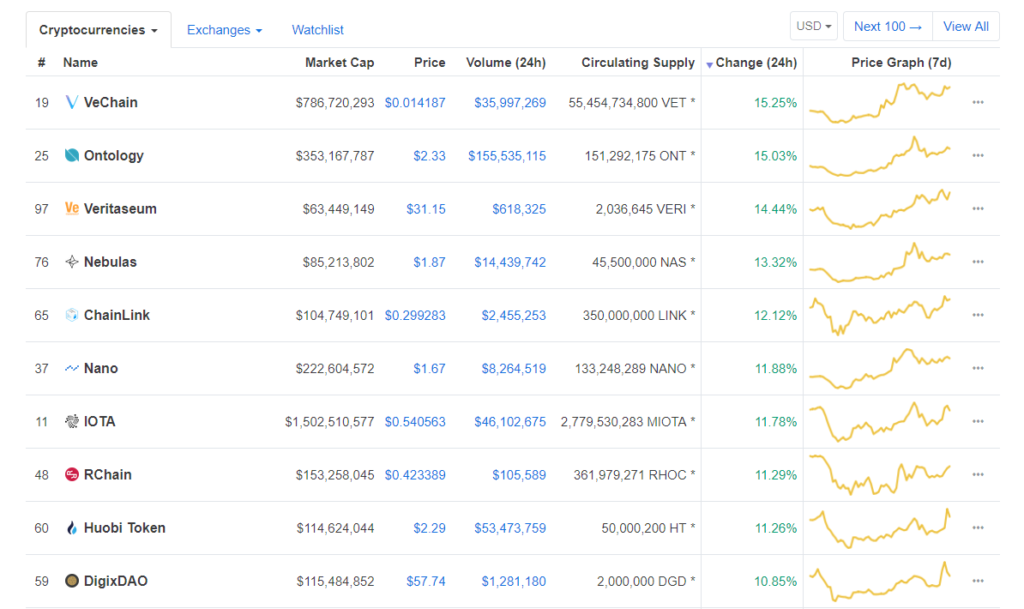
Task: Go to the Next 100 coins
Action: (x=888, y=26)
